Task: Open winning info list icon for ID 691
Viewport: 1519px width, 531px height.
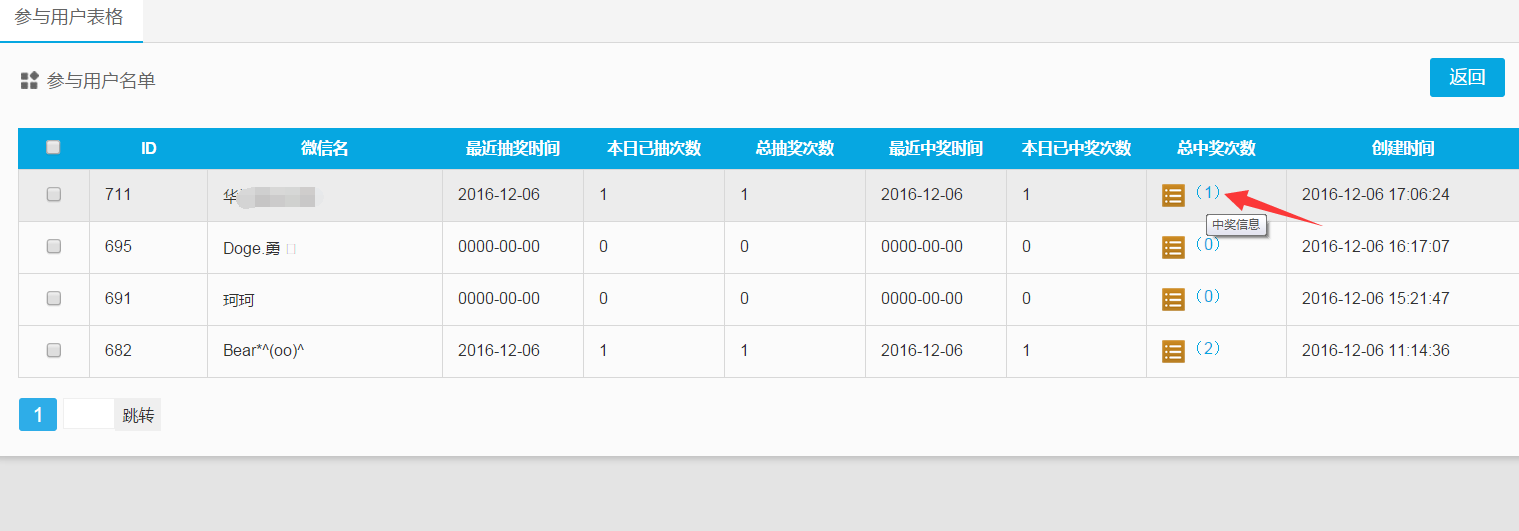Action: click(1173, 299)
